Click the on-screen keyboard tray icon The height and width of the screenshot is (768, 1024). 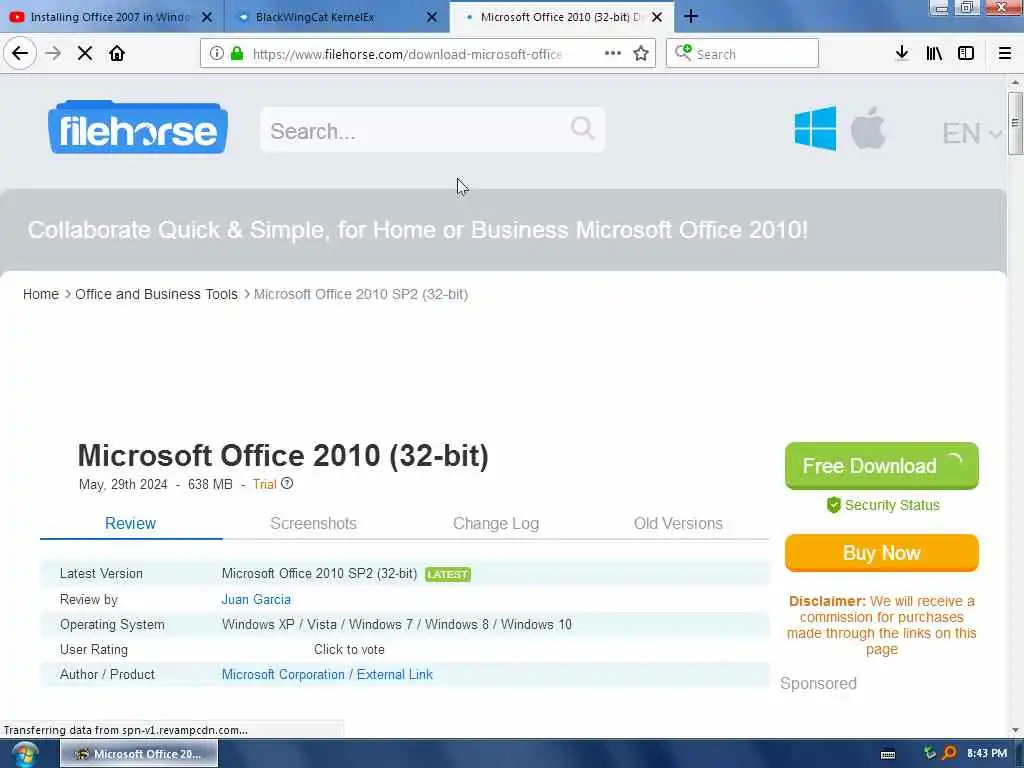click(888, 754)
